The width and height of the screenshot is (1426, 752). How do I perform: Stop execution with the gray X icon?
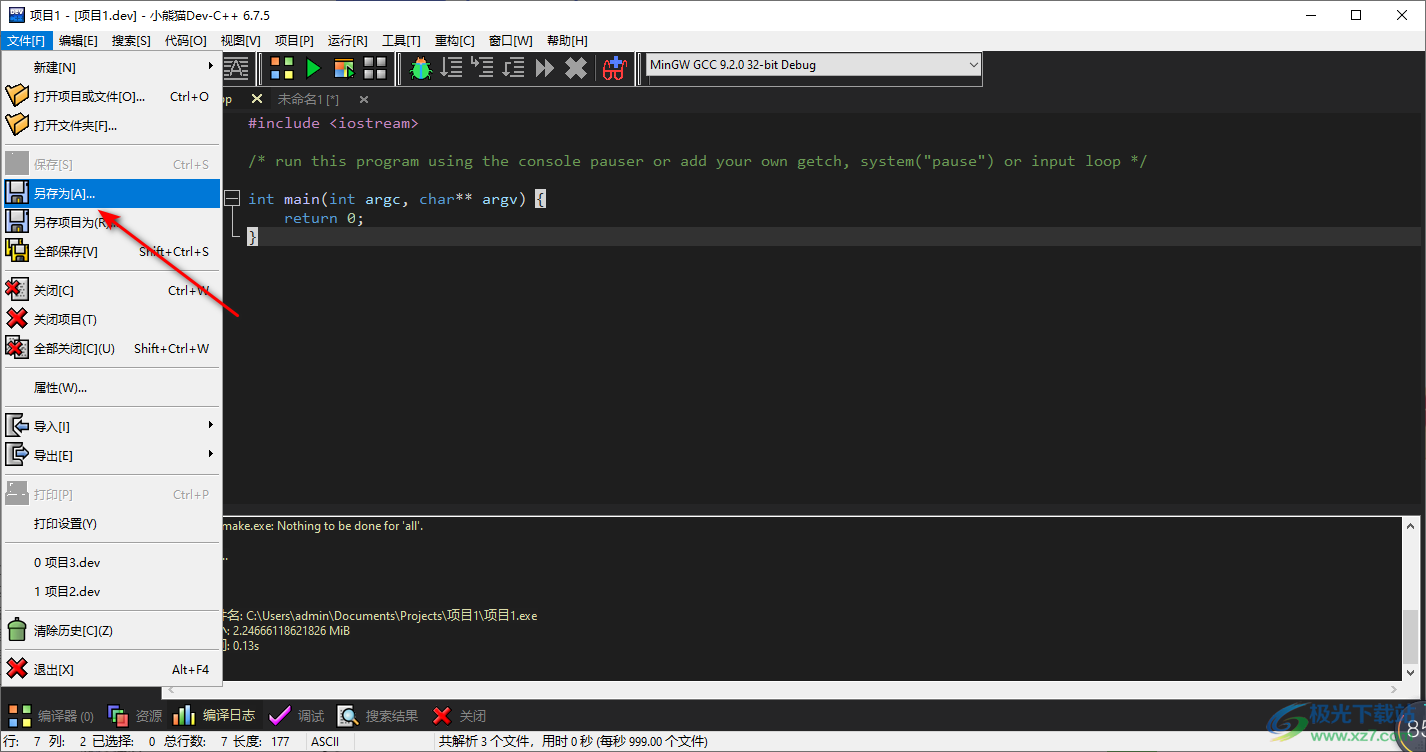click(x=576, y=68)
